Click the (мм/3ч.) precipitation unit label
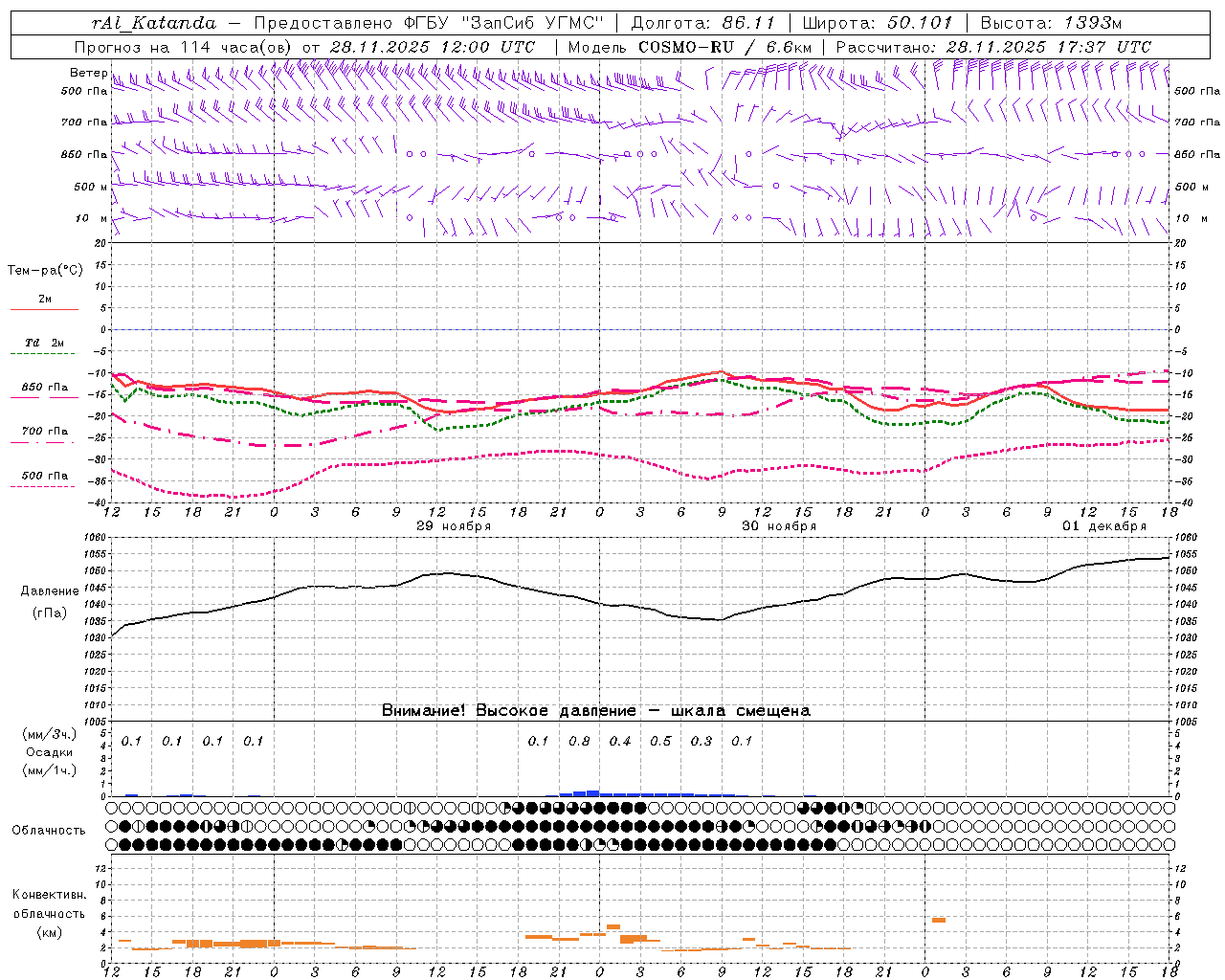Screen dimensions: 1225x980 [x=49, y=734]
